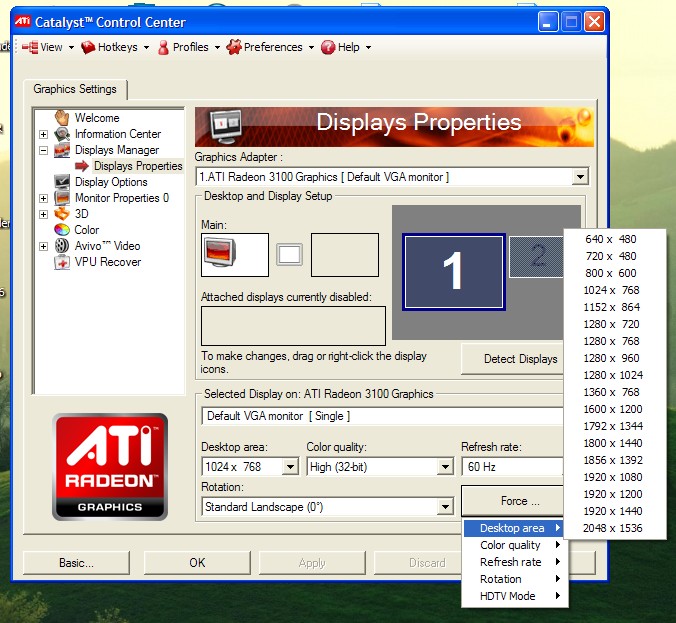Choose Rotation in the Force menu

515,579
